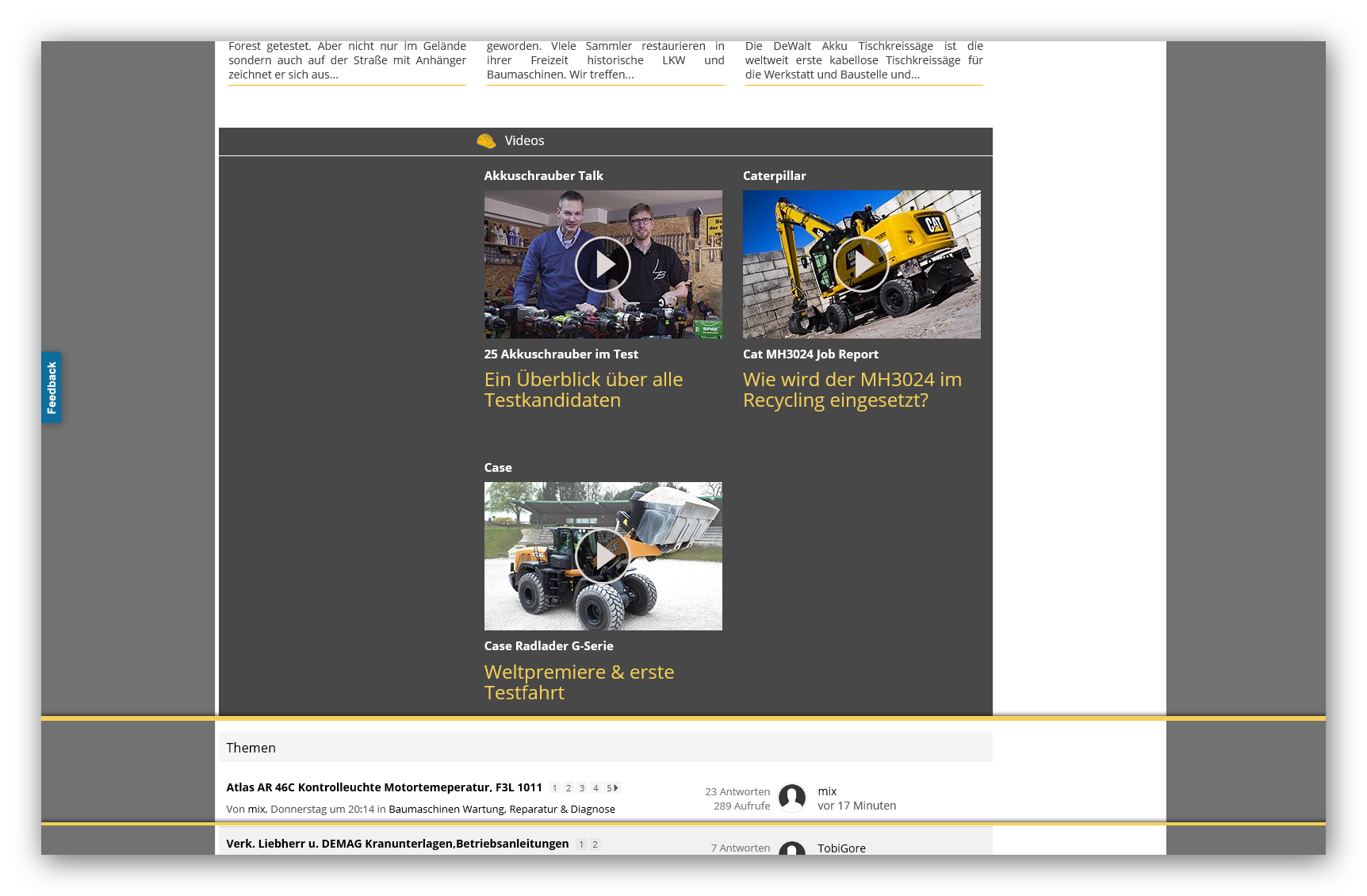Go to page 1 of Atlas thread
The width and height of the screenshot is (1367, 896).
555,787
